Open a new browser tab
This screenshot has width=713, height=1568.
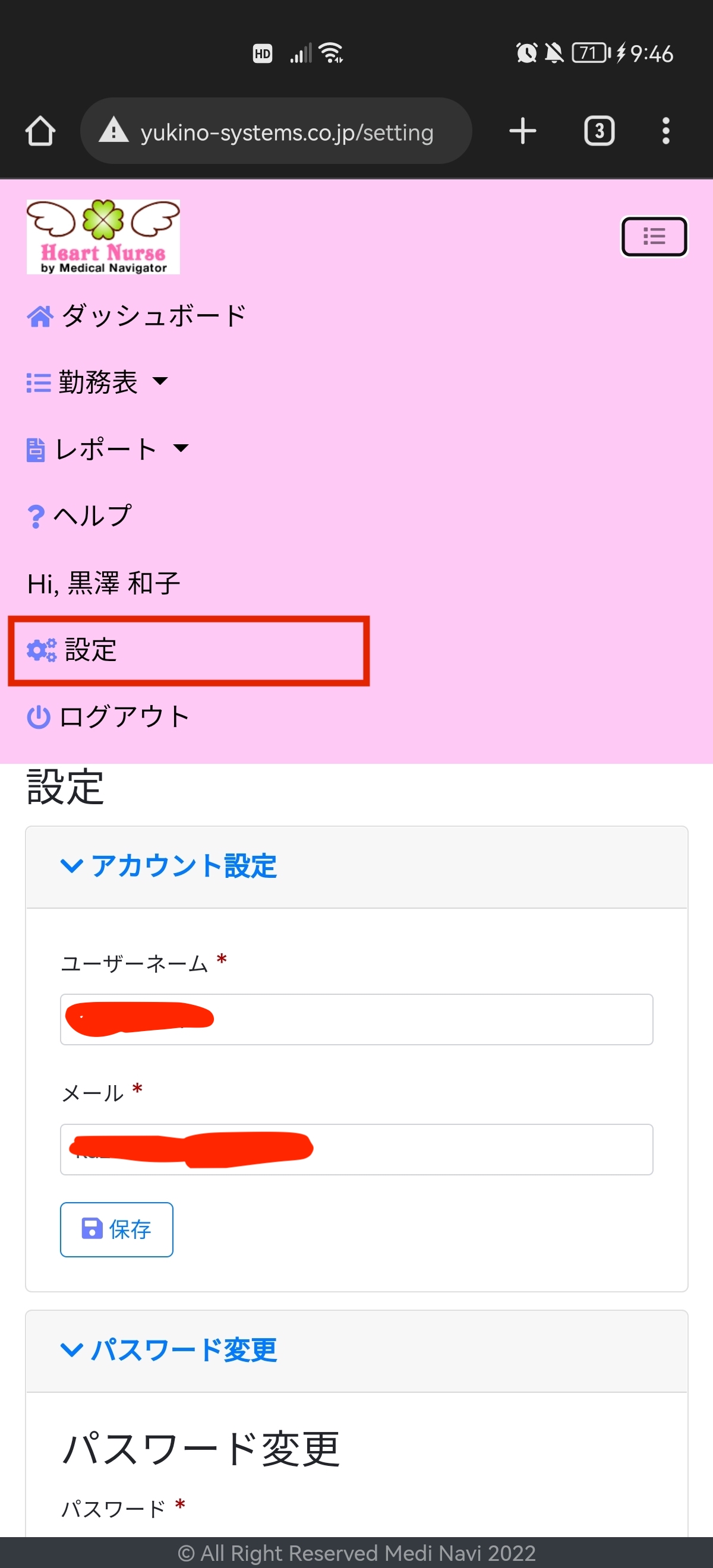point(522,131)
